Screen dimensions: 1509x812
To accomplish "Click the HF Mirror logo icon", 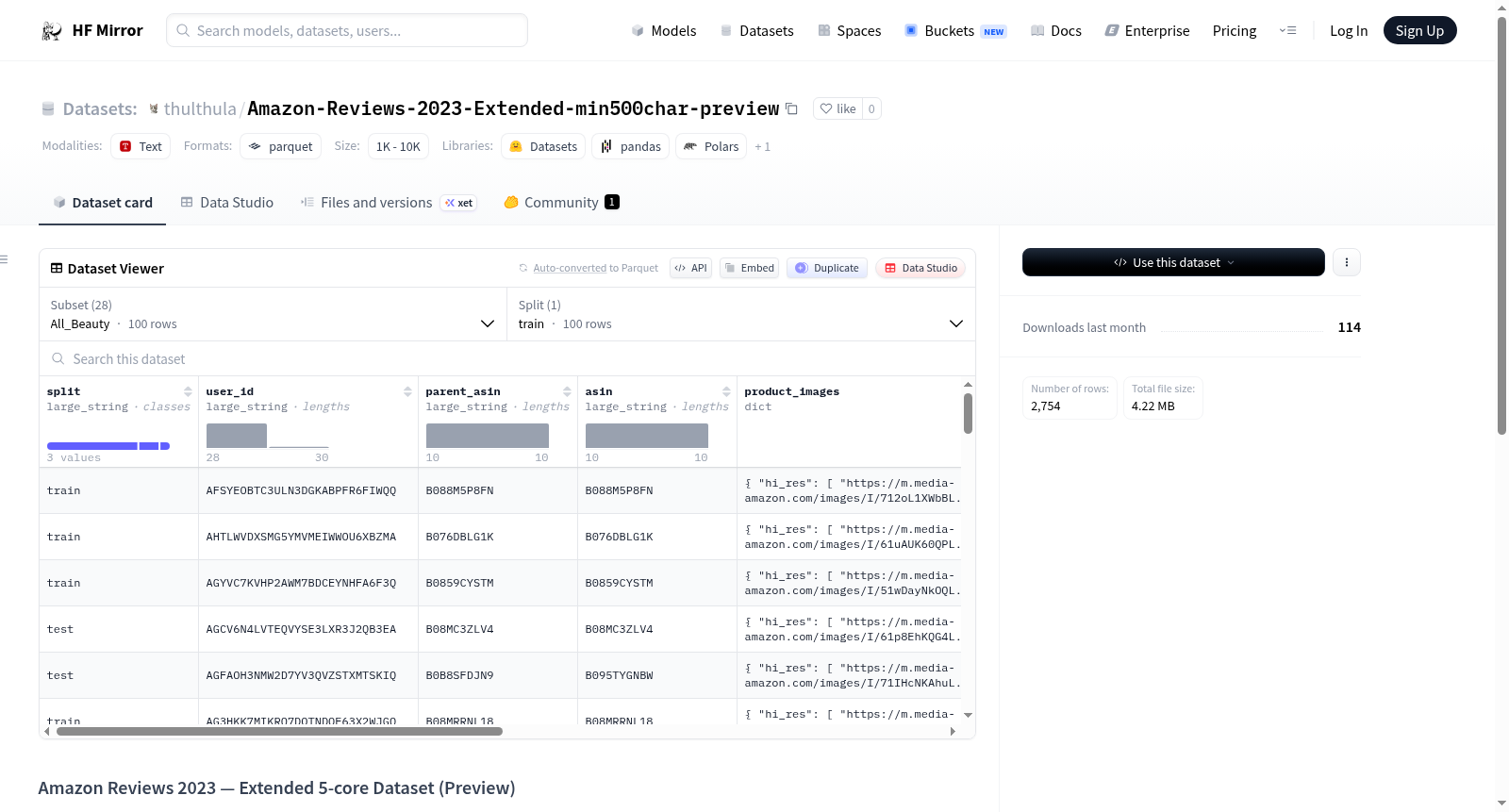I will click(52, 31).
